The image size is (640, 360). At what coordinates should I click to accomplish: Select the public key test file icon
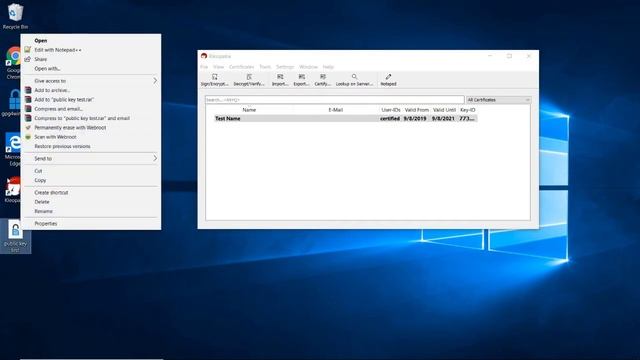coord(15,237)
